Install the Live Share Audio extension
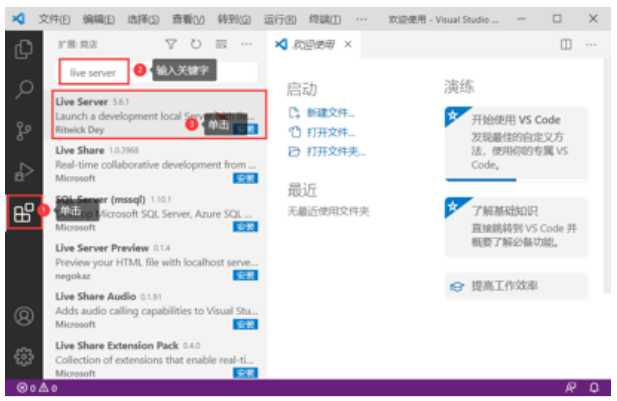Viewport: 617px width, 401px height. [x=245, y=324]
